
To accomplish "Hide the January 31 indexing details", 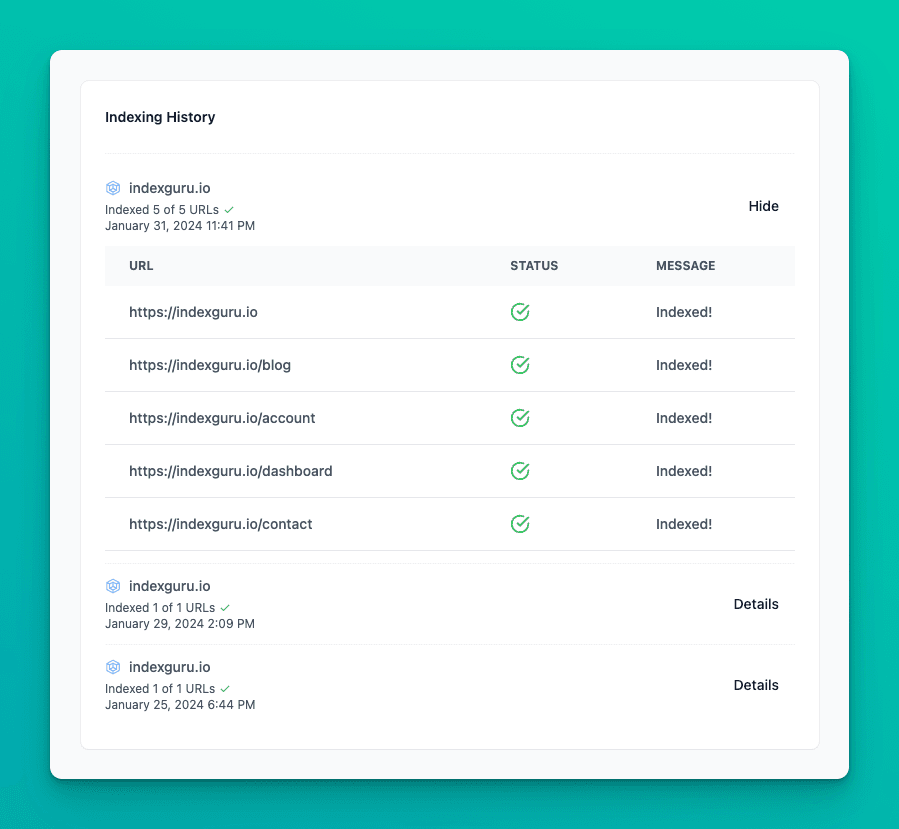I will pos(763,206).
